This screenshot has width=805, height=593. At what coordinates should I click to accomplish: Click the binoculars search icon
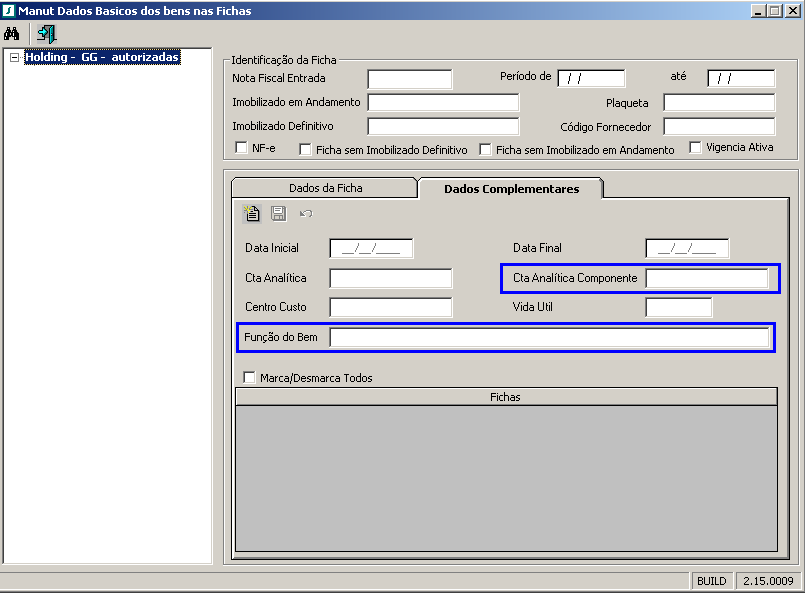(13, 33)
